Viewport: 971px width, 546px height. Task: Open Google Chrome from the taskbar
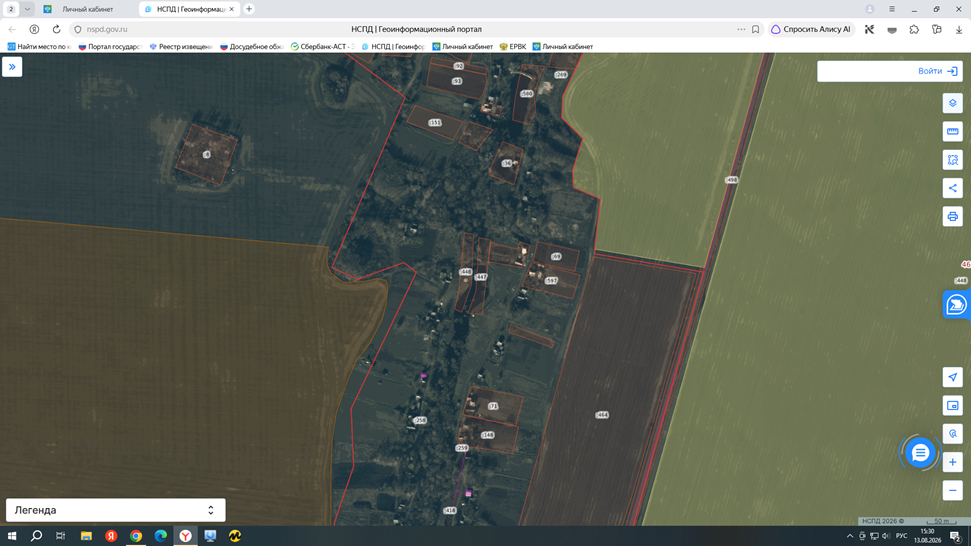pyautogui.click(x=136, y=536)
